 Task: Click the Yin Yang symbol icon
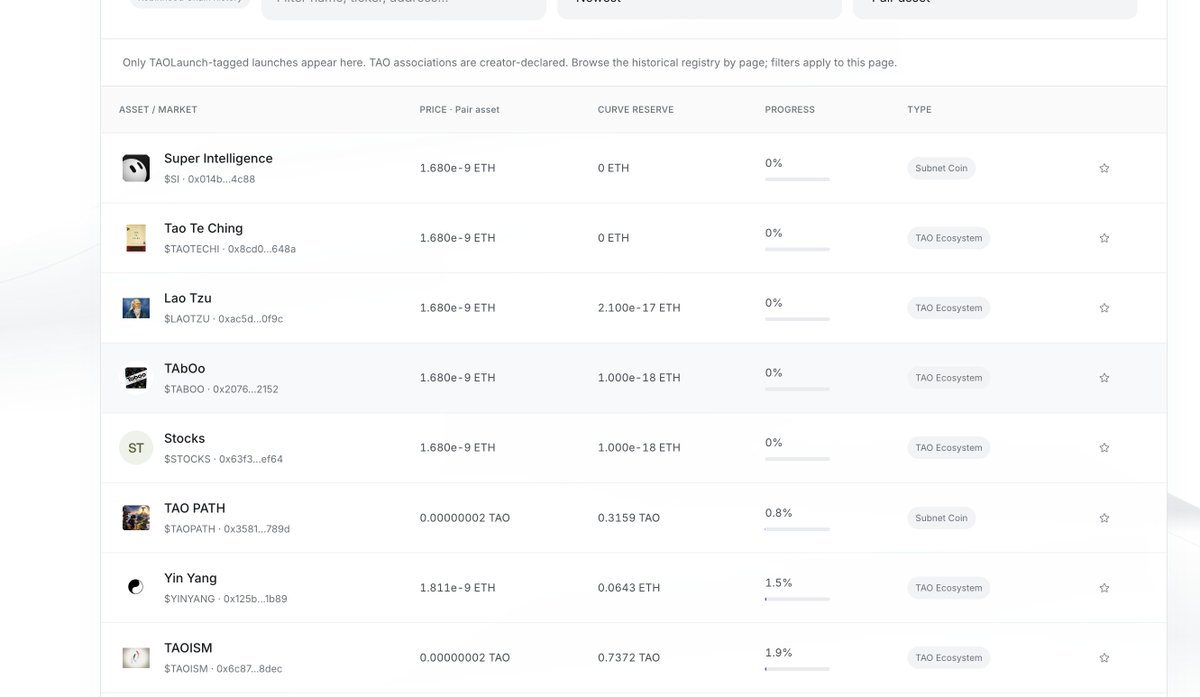tap(136, 588)
